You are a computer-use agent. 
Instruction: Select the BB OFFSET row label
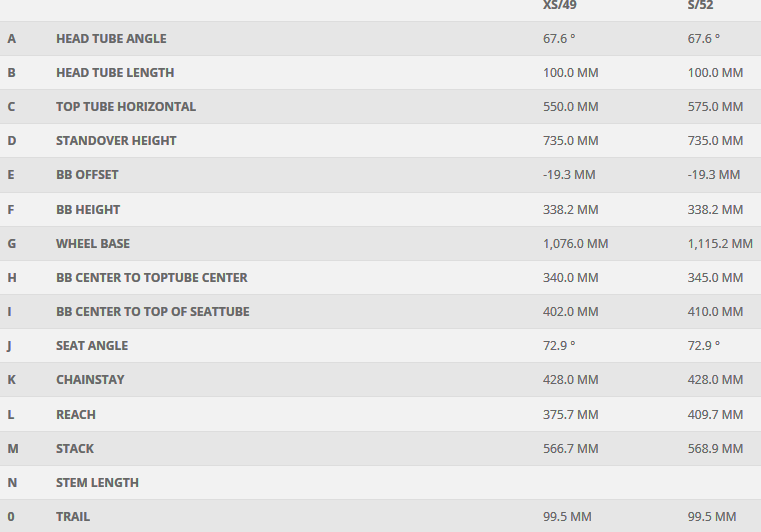(x=87, y=175)
